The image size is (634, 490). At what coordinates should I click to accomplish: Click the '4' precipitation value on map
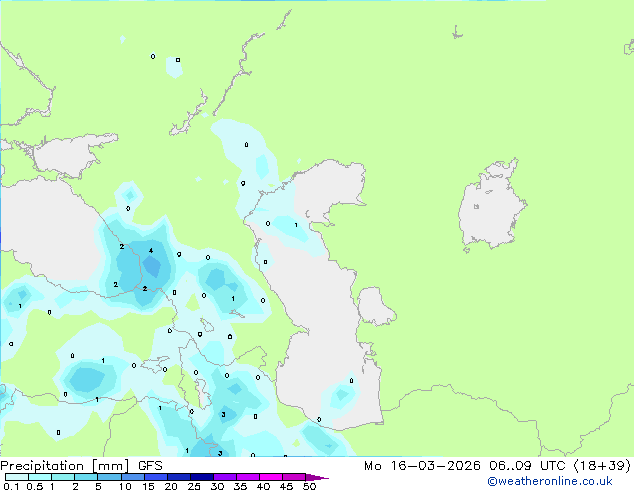pyautogui.click(x=151, y=251)
